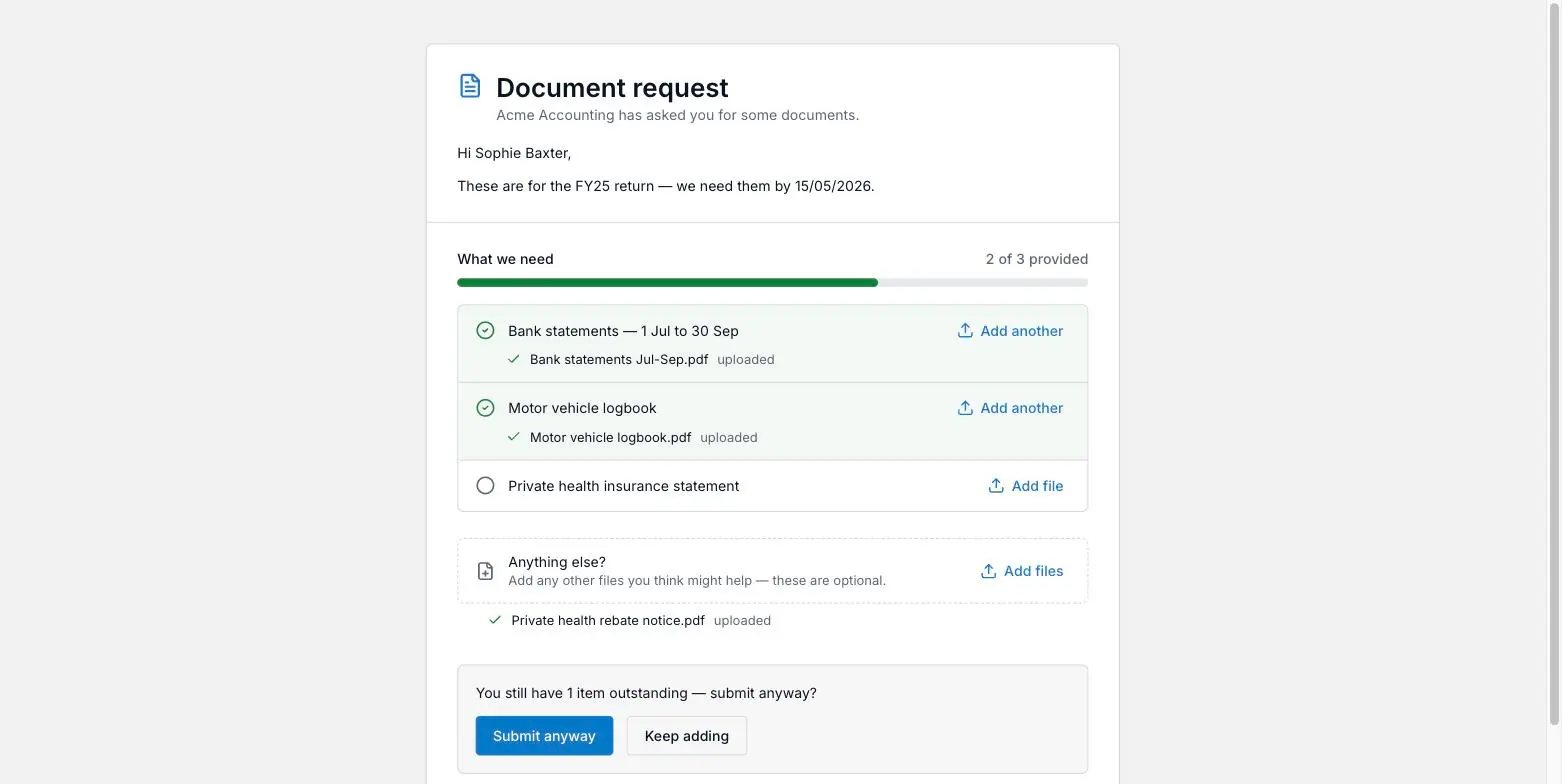Click the Motor vehicle logbook.pdf file name
Image resolution: width=1562 pixels, height=784 pixels.
pyautogui.click(x=610, y=437)
